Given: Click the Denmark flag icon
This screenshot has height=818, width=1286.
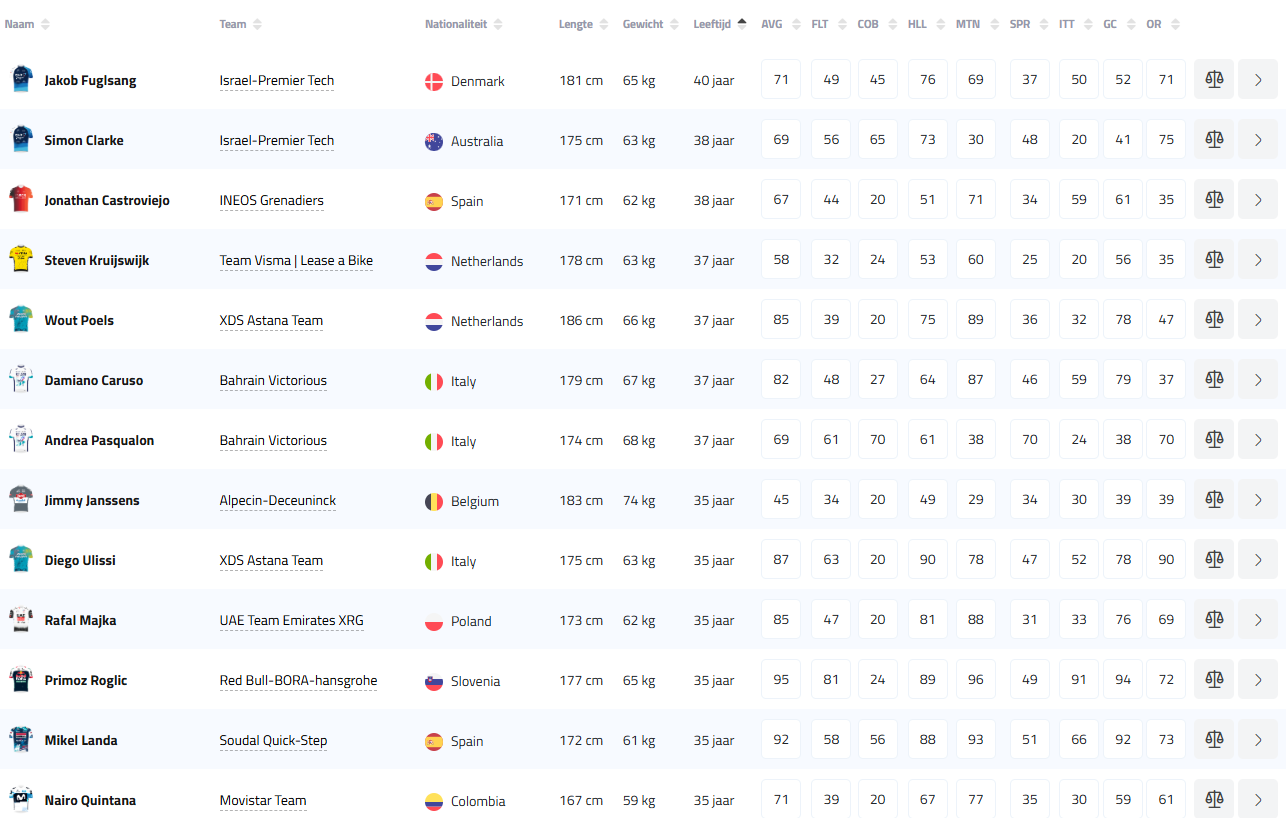Looking at the screenshot, I should click(434, 81).
